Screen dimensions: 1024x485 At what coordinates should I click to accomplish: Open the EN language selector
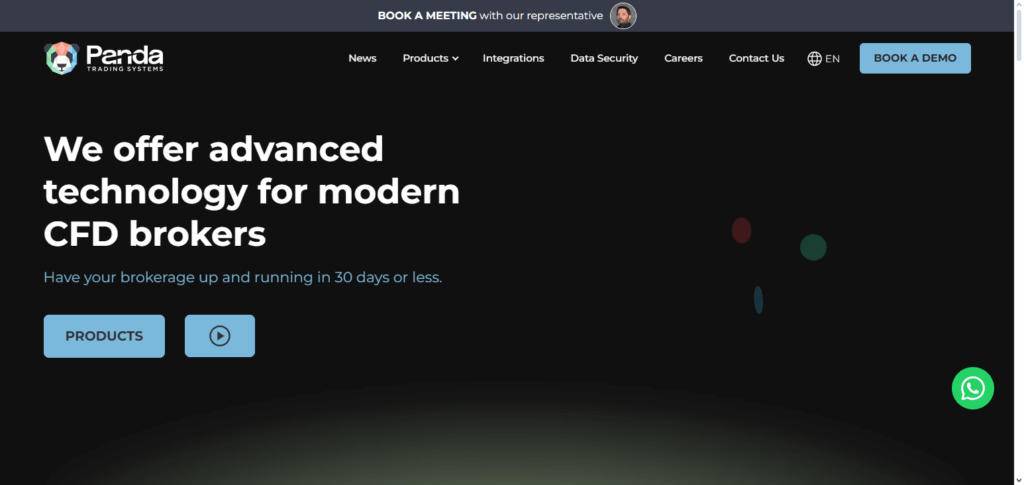(x=832, y=59)
